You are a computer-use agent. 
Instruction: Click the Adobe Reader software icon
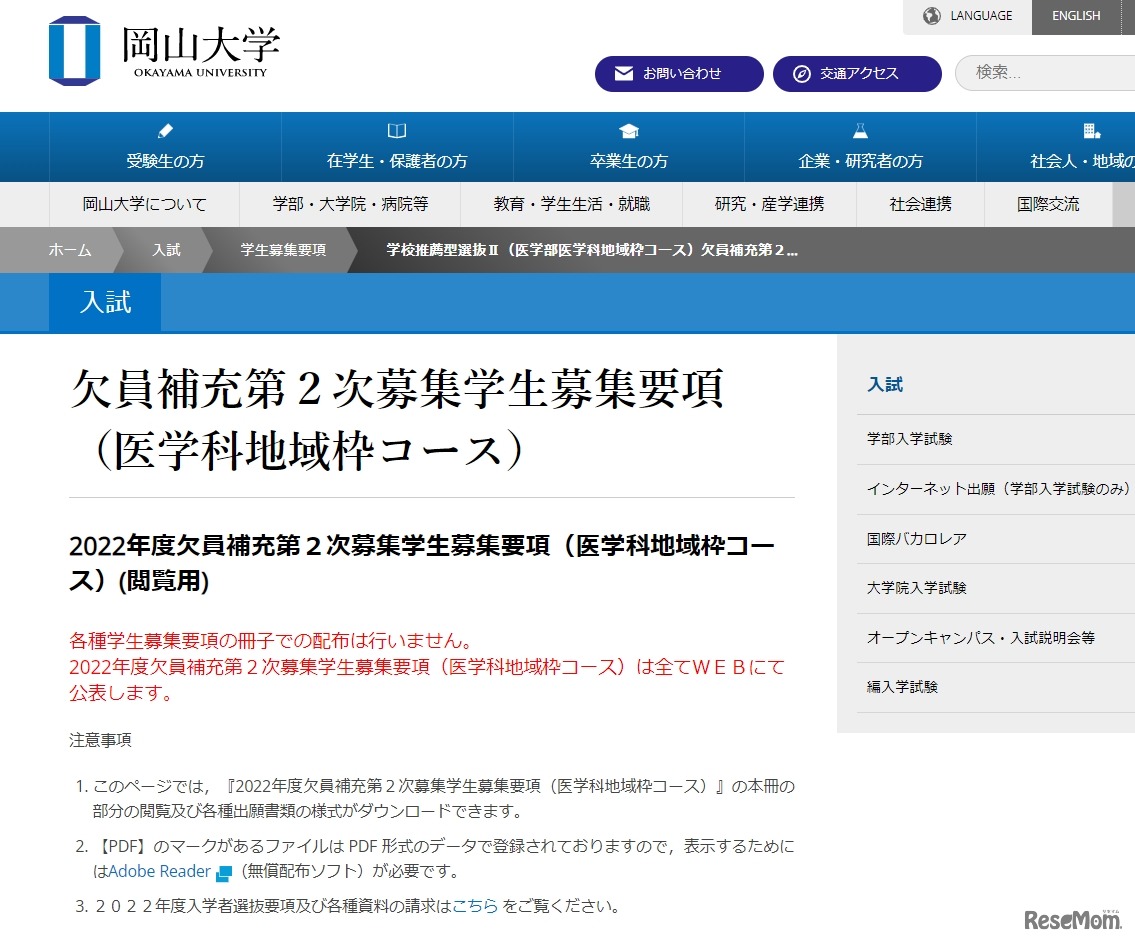pos(222,871)
